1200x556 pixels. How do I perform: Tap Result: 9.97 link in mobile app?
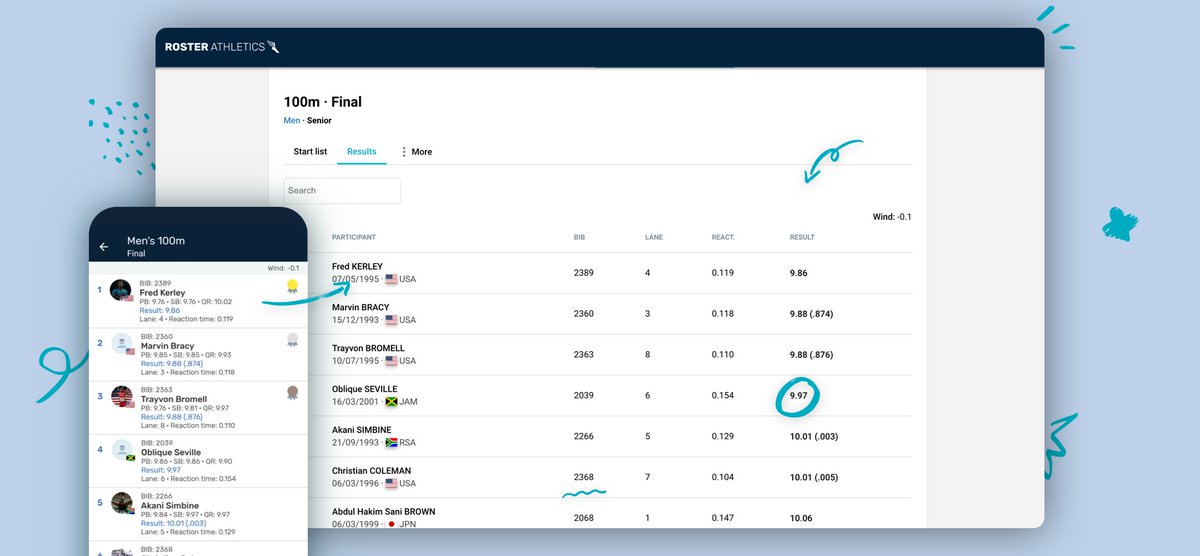tap(161, 469)
